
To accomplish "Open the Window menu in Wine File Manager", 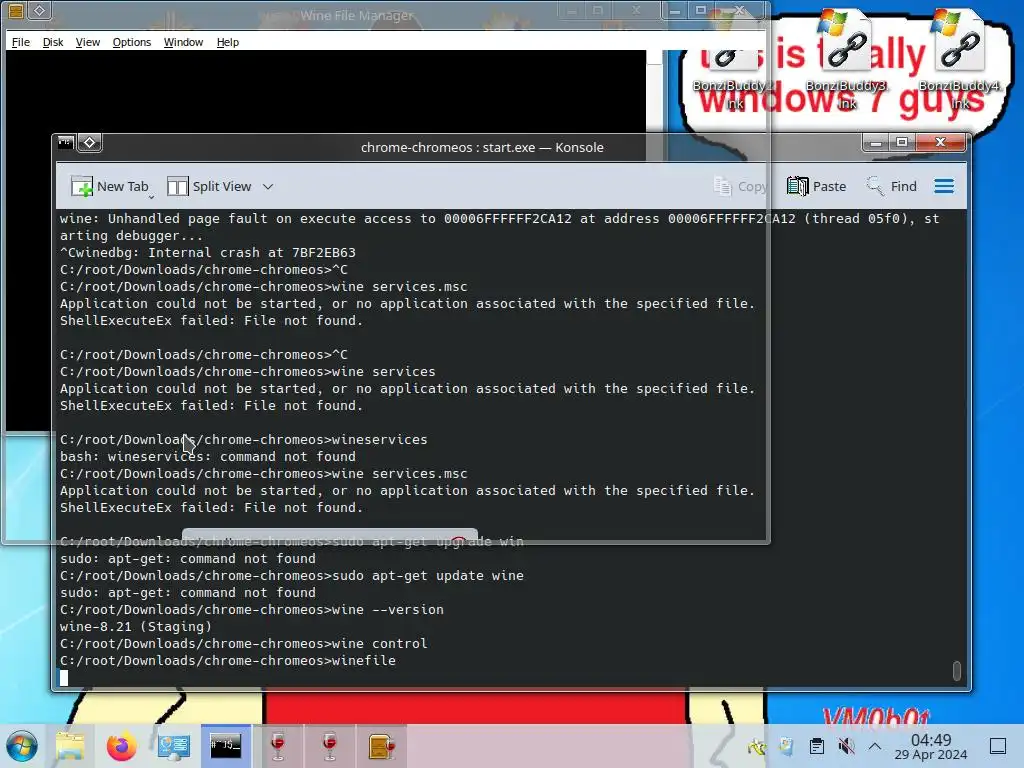I will pos(183,42).
